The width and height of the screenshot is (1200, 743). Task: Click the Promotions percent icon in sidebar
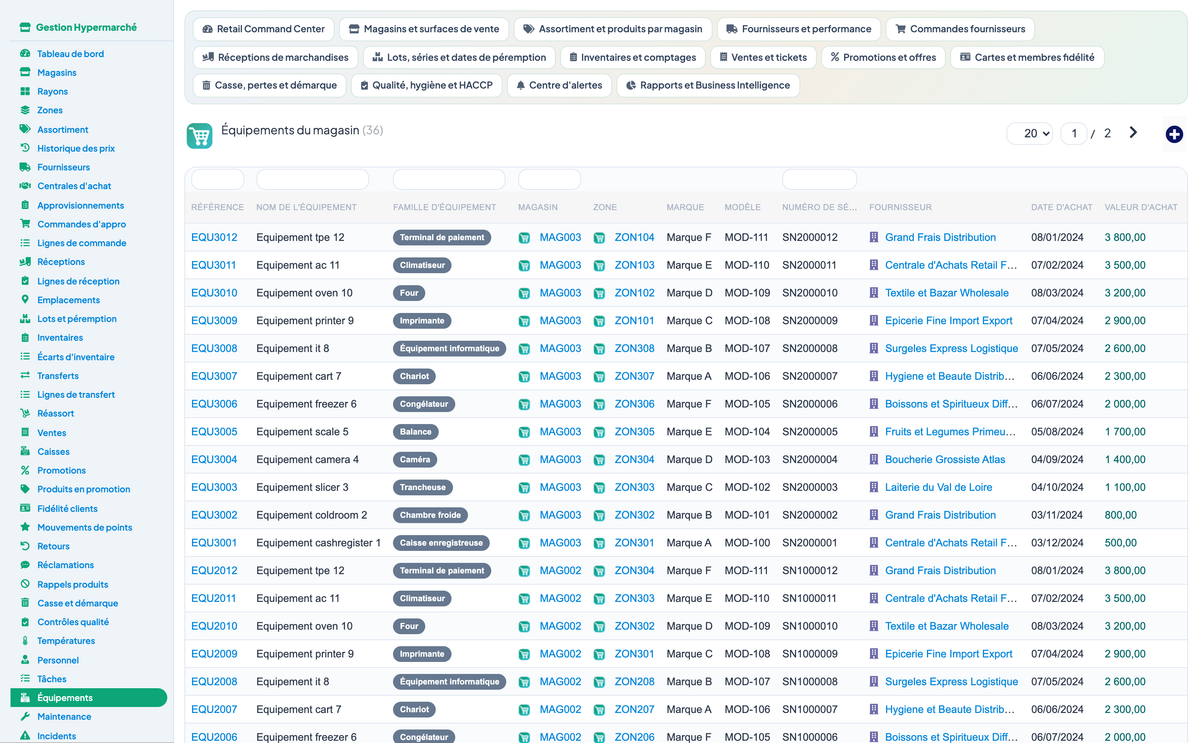coord(25,470)
